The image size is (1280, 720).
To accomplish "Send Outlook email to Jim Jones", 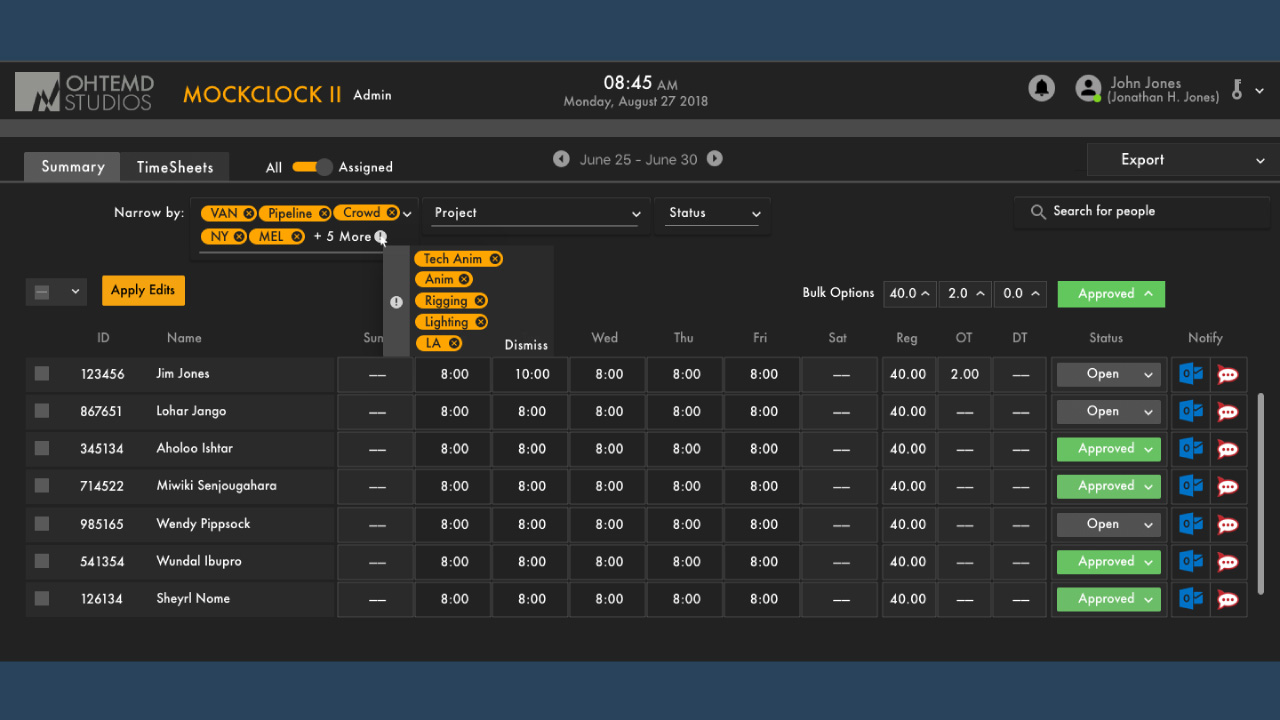I will pyautogui.click(x=1190, y=374).
